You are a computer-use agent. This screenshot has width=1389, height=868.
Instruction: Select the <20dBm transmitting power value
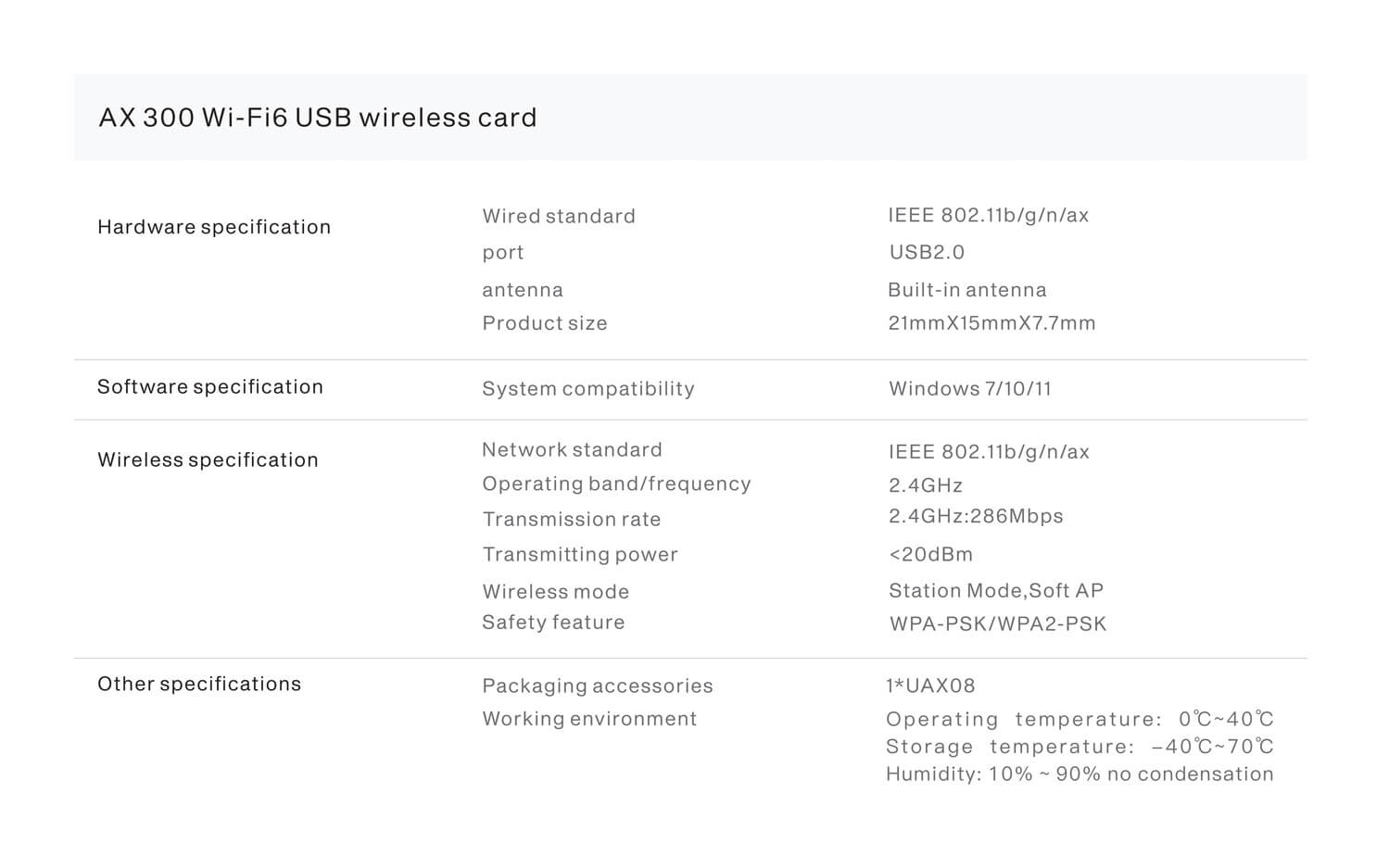pos(931,555)
